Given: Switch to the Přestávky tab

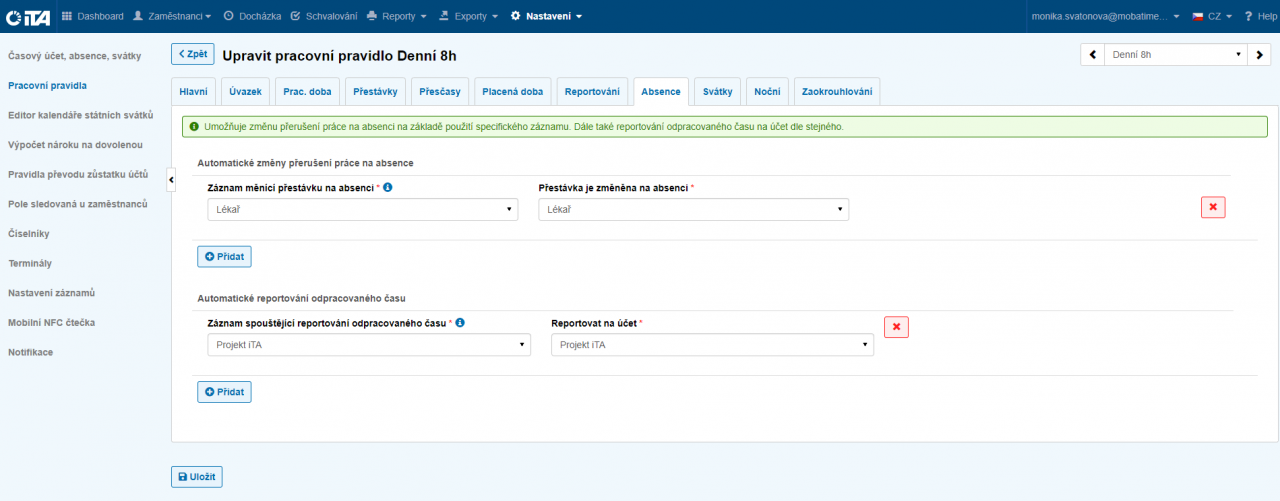Looking at the screenshot, I should 375,91.
